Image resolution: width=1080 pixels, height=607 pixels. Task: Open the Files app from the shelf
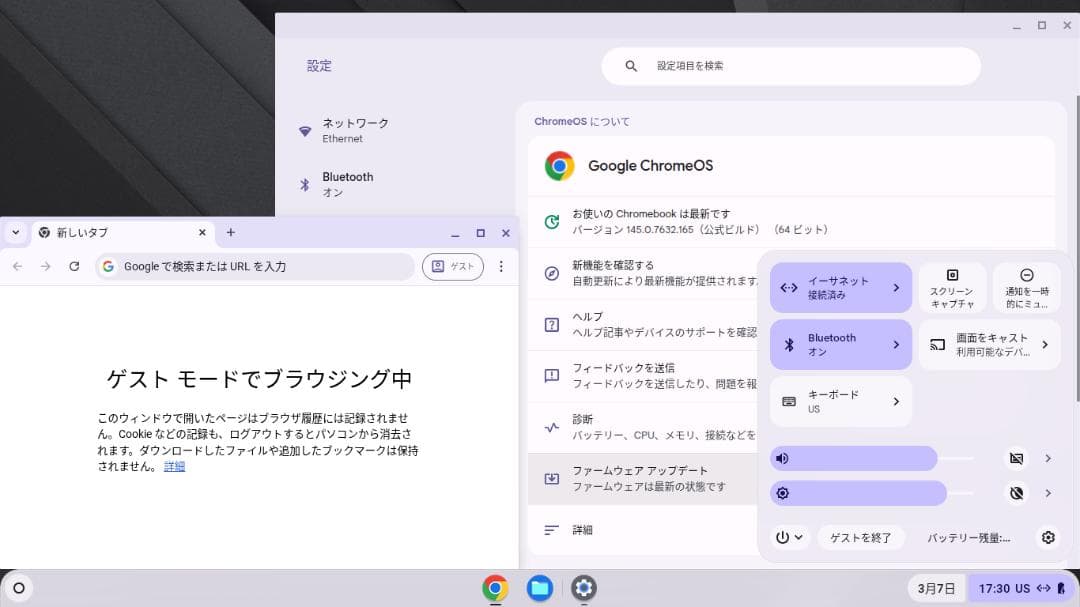539,588
